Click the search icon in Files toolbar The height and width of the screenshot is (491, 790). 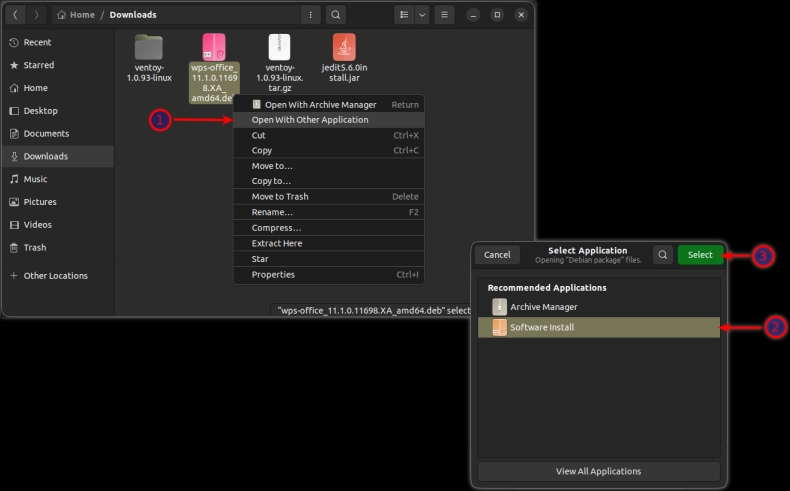pos(336,15)
